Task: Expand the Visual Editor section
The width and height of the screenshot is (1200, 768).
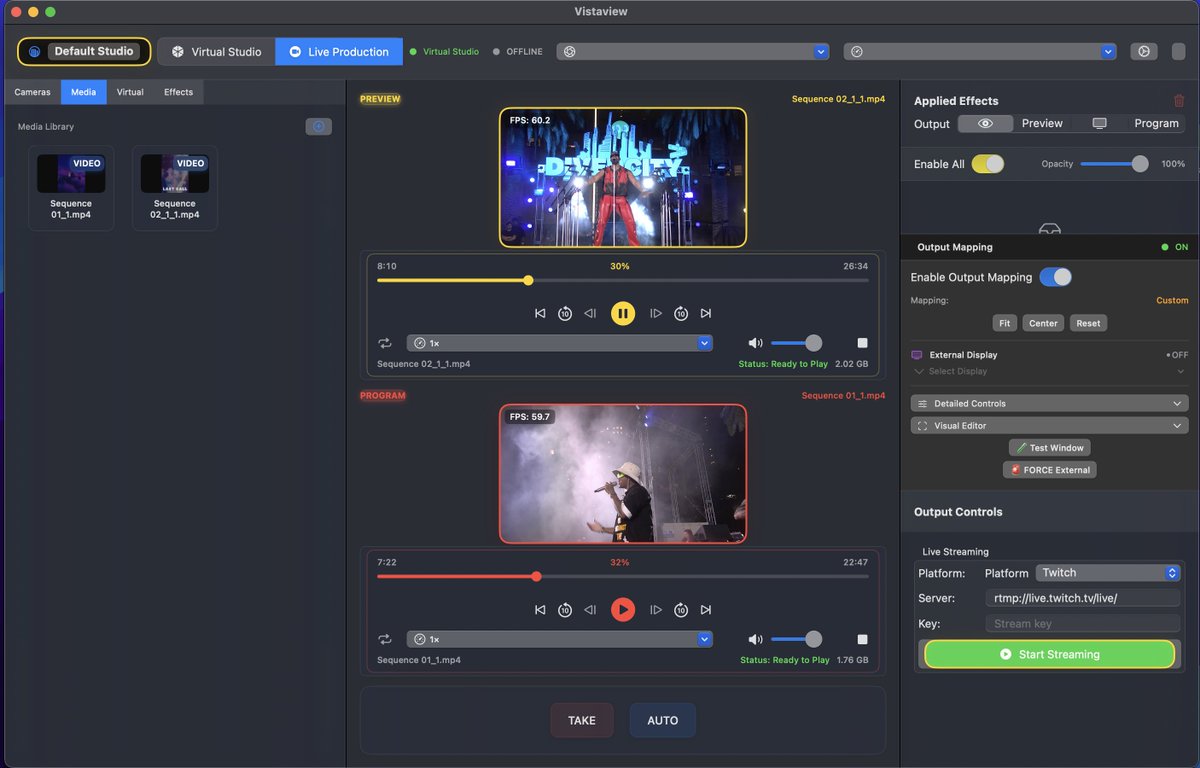Action: 1049,425
